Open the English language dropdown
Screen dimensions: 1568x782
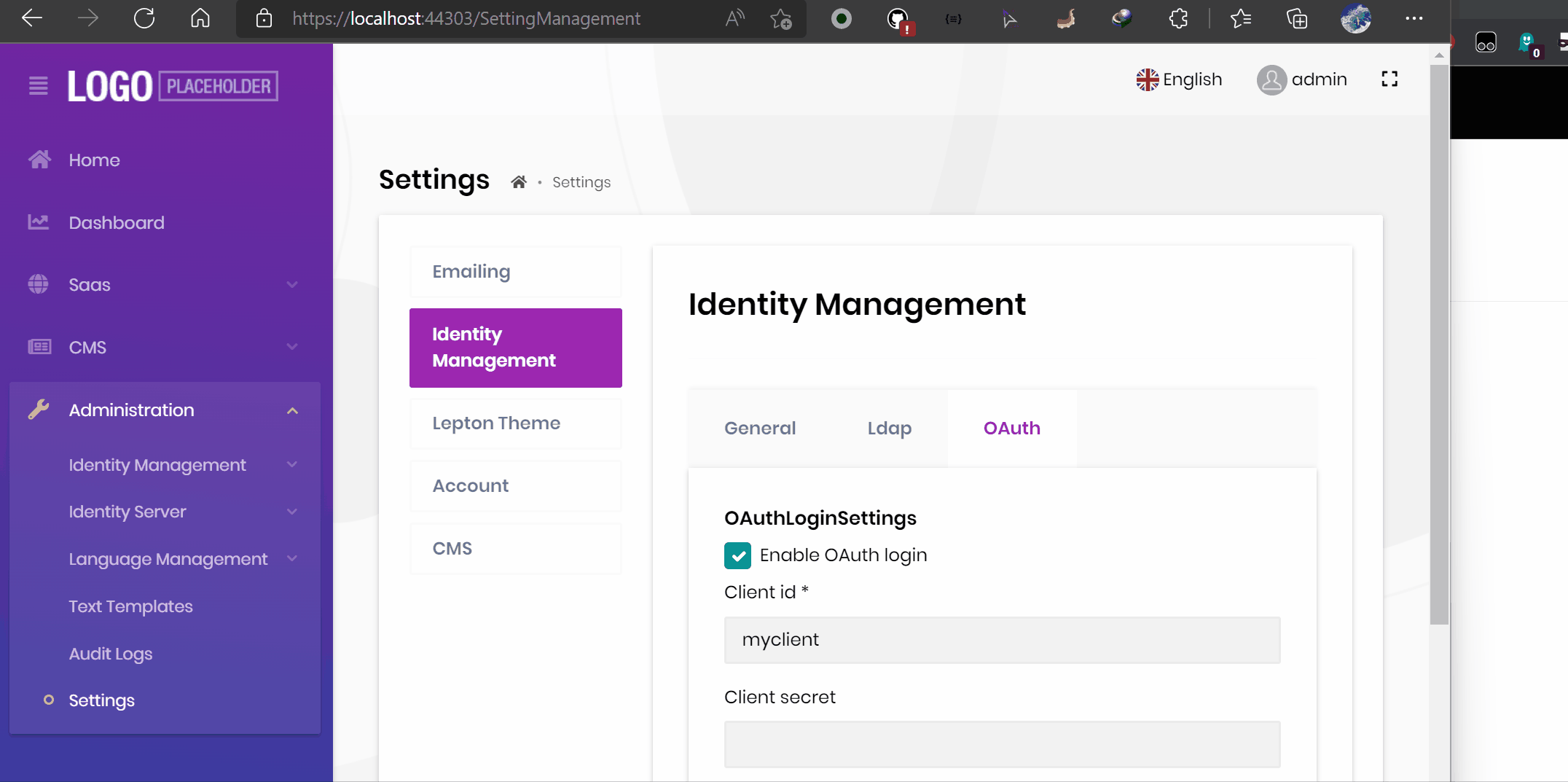tap(1179, 79)
